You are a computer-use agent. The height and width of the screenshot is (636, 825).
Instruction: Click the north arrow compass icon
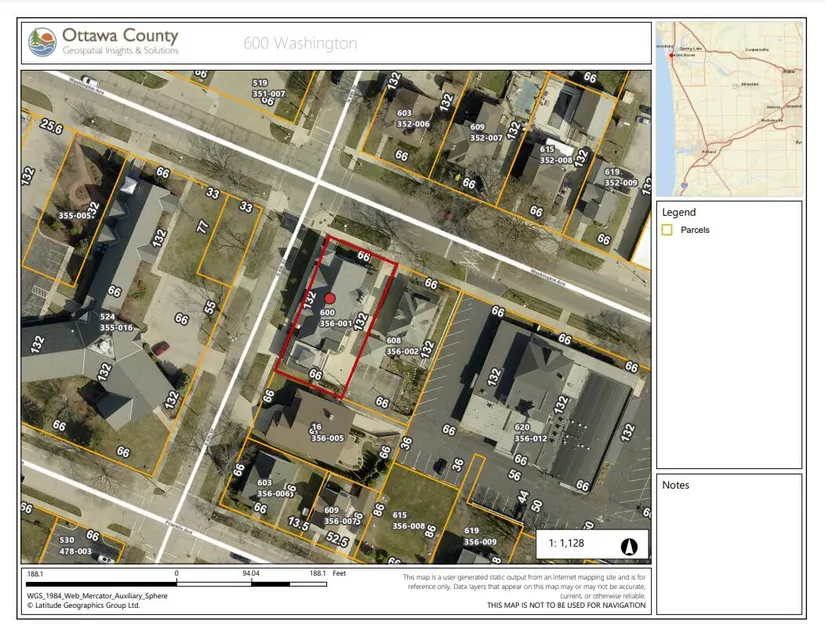pos(630,546)
